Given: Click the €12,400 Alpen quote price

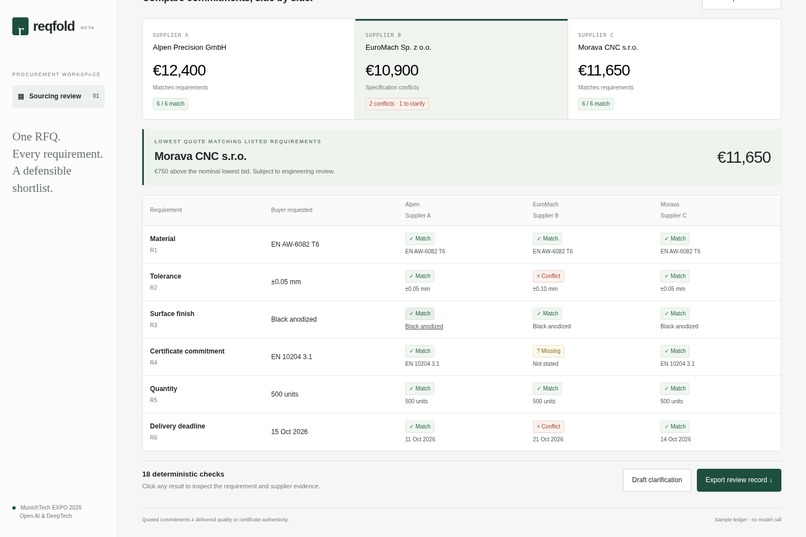Looking at the screenshot, I should click(x=179, y=70).
